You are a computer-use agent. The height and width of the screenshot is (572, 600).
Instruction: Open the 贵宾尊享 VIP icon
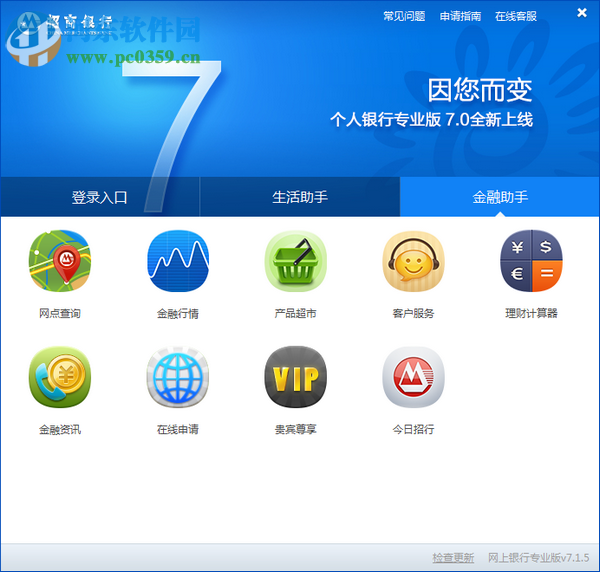tap(295, 377)
